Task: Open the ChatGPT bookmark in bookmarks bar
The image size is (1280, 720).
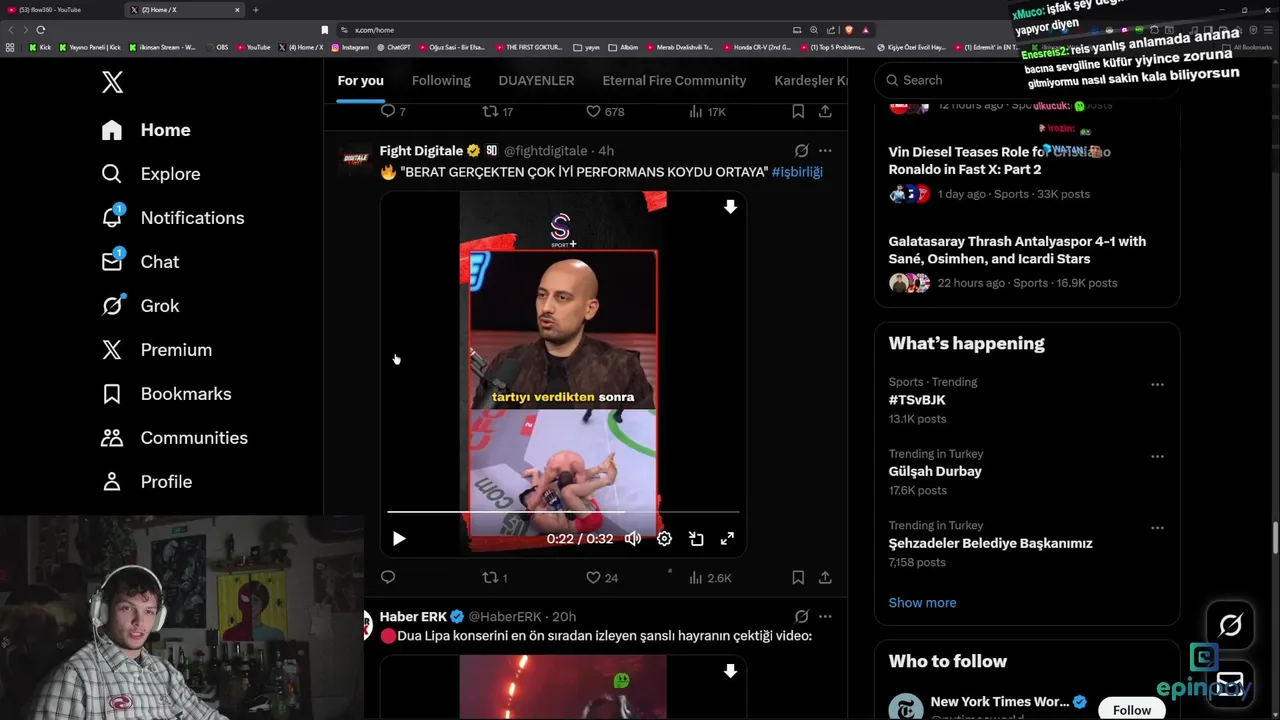Action: 394,47
